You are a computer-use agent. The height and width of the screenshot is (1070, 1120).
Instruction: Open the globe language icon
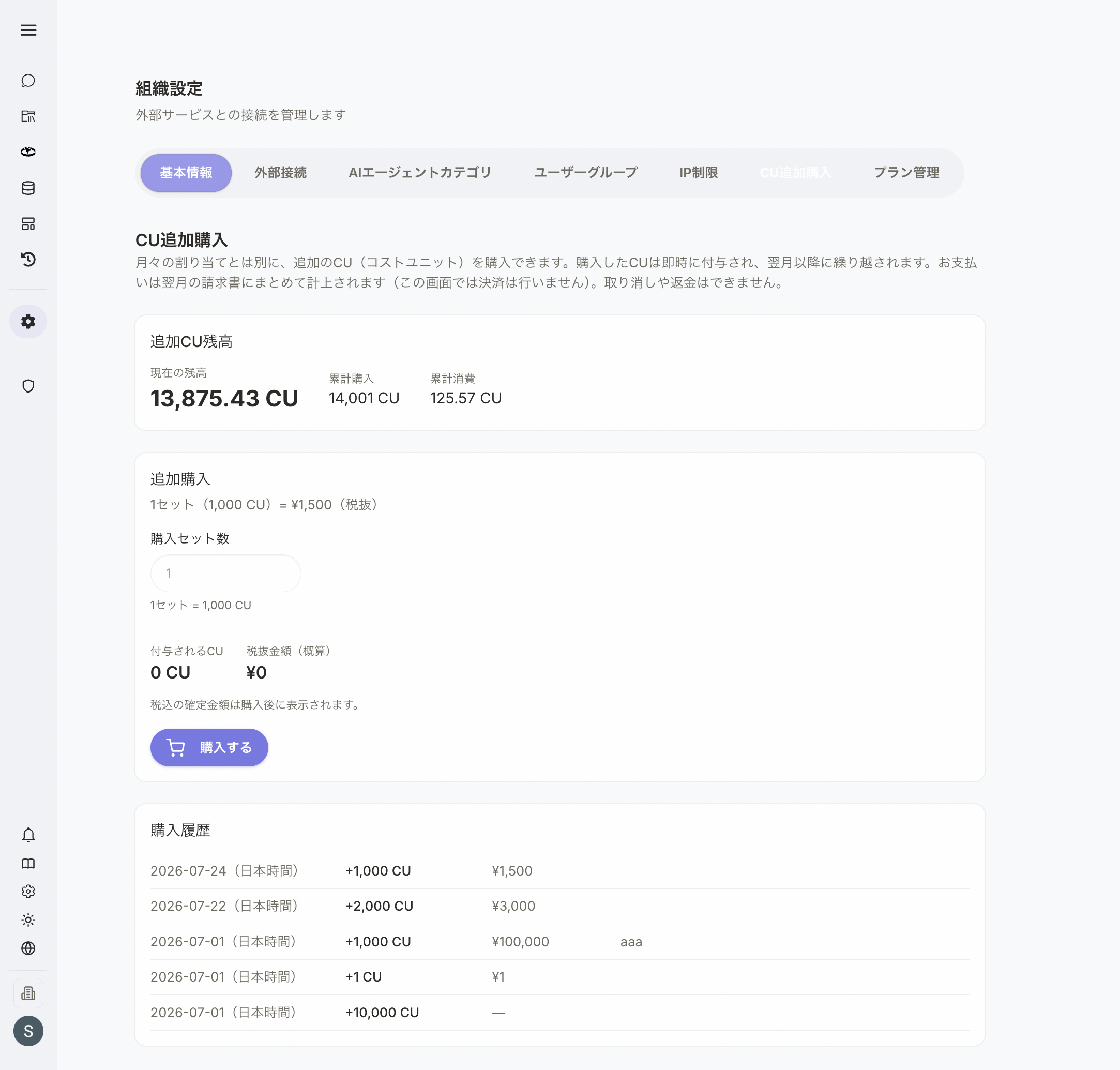point(28,948)
